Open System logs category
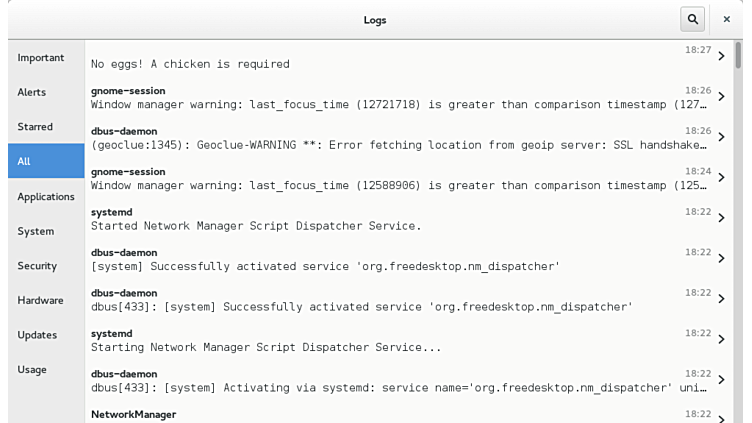 tap(36, 231)
